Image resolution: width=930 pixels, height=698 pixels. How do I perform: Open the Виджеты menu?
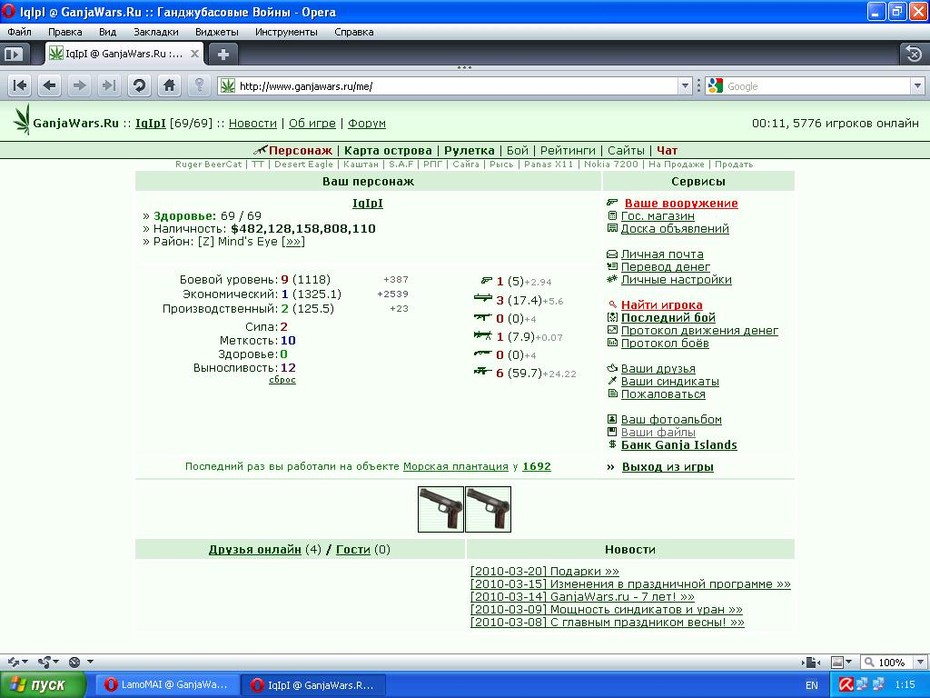coord(217,32)
